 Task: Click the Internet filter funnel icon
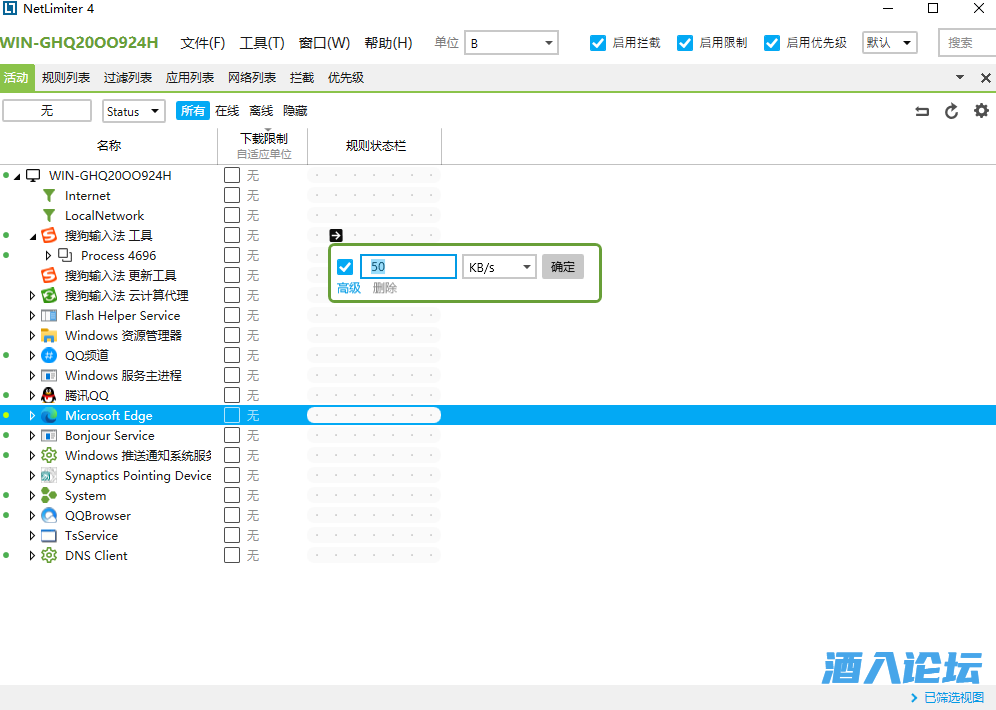[x=49, y=196]
